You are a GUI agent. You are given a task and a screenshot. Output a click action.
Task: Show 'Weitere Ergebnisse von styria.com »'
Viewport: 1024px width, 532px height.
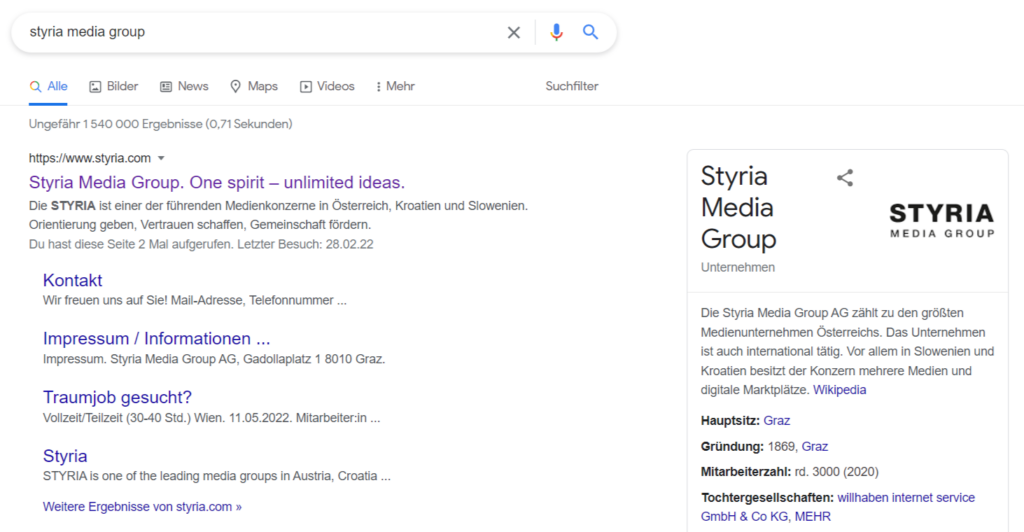[x=142, y=507]
